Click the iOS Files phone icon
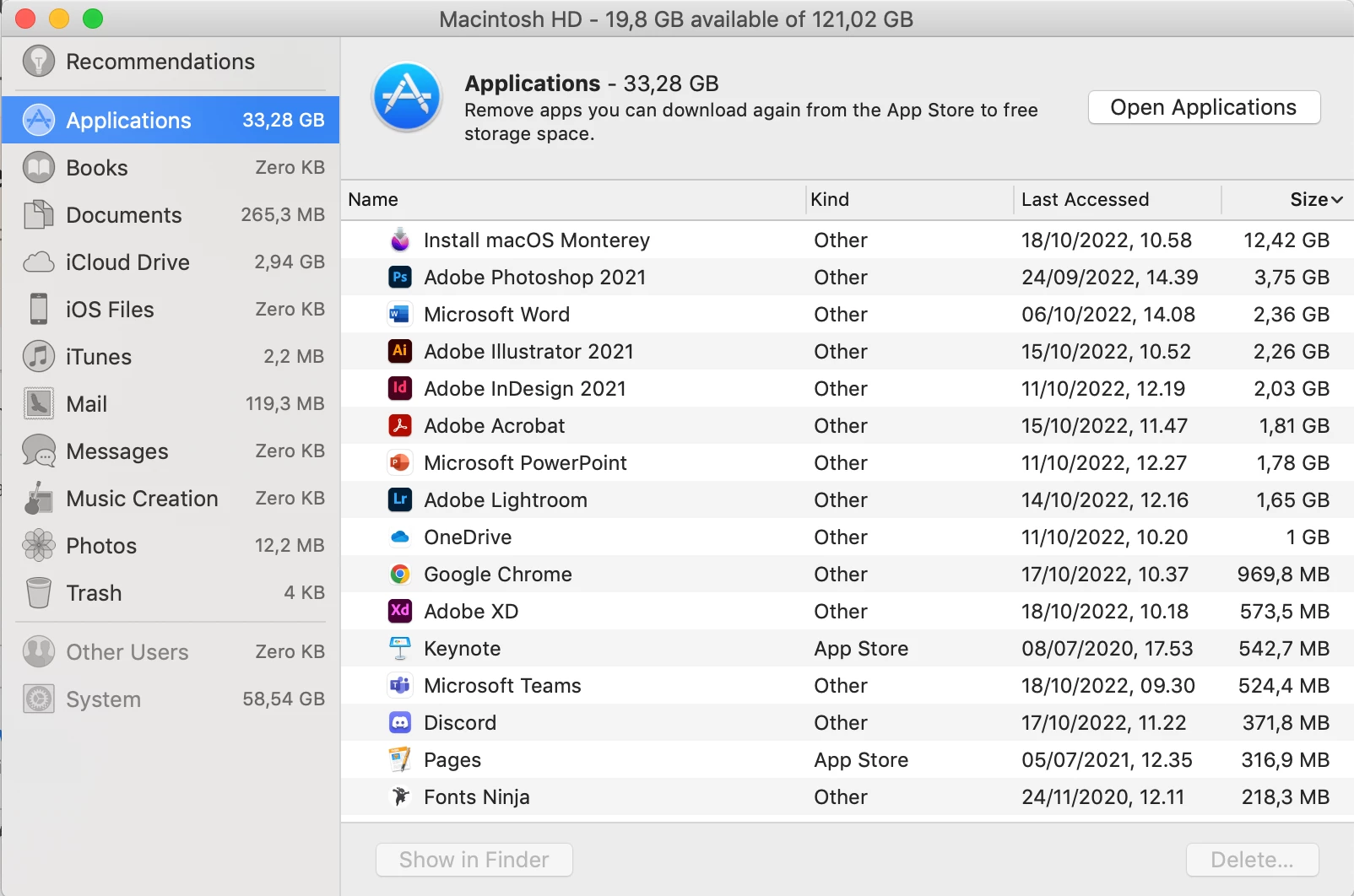 pyautogui.click(x=39, y=309)
